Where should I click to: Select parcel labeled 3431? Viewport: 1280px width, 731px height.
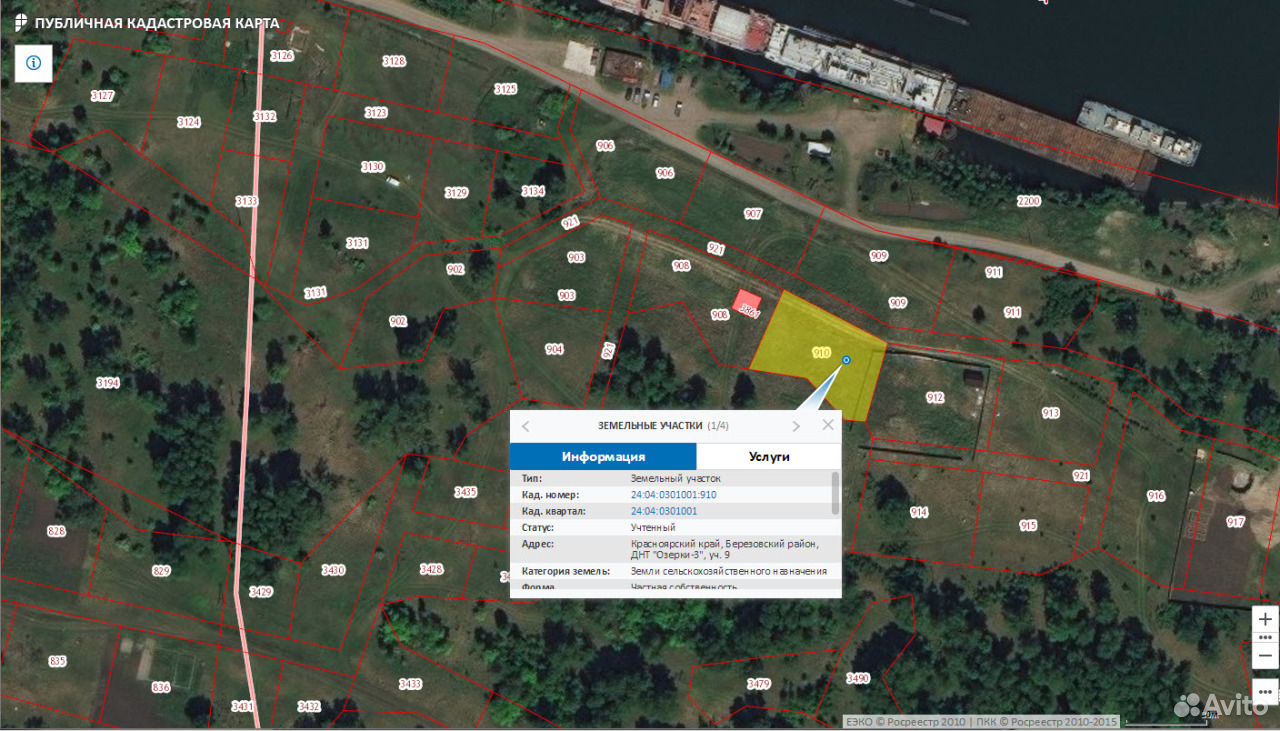(242, 706)
